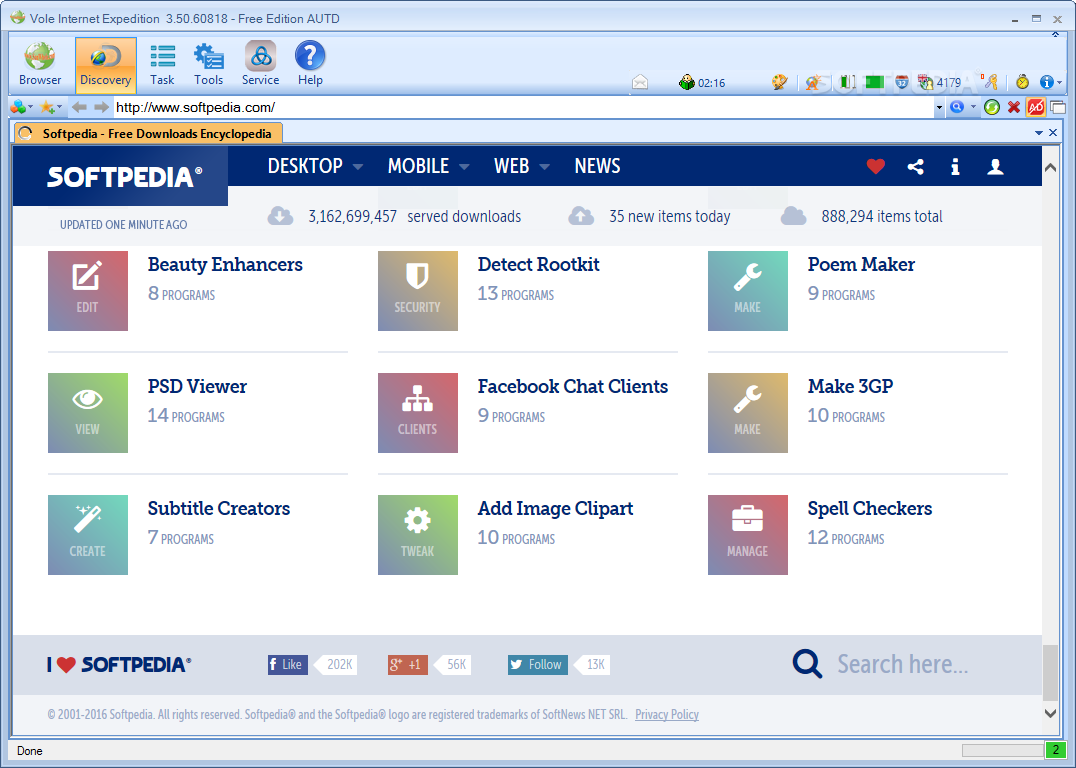Expand the WEB menu
Image resolution: width=1076 pixels, height=768 pixels.
point(522,166)
